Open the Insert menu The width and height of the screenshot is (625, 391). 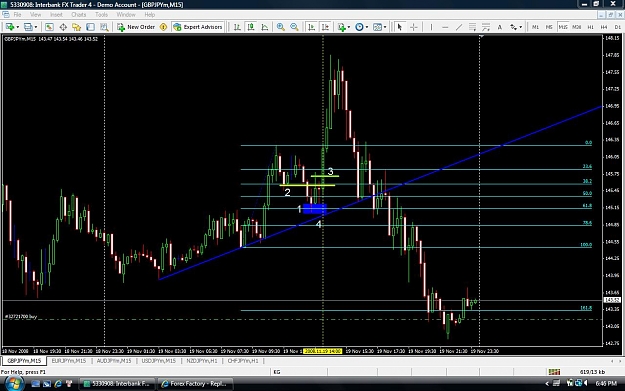tap(56, 14)
